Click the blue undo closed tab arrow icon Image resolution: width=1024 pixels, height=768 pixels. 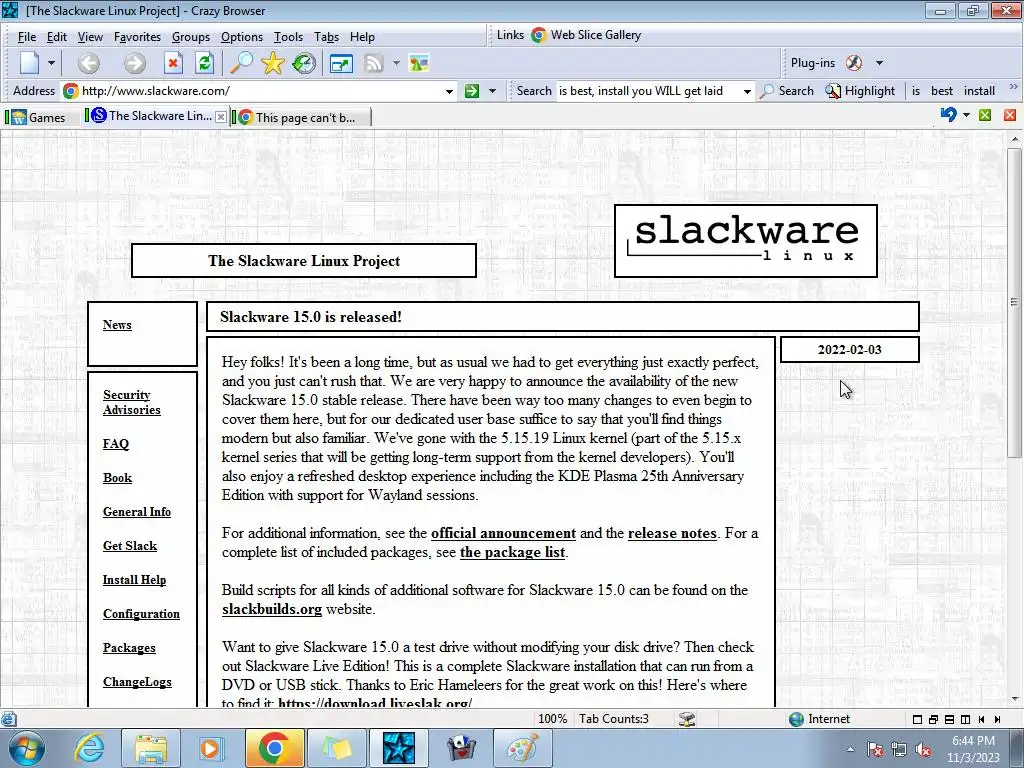948,115
